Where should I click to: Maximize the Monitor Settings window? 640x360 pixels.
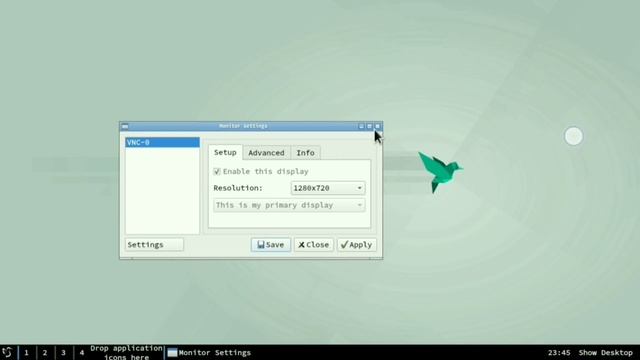pos(369,126)
